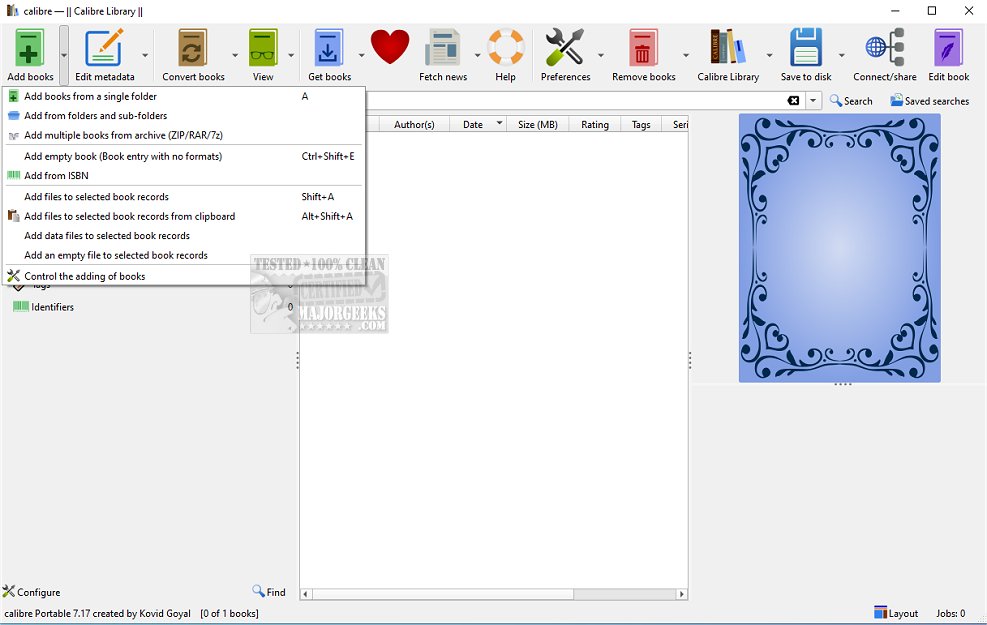Open the search history dropdown arrow

tap(814, 101)
